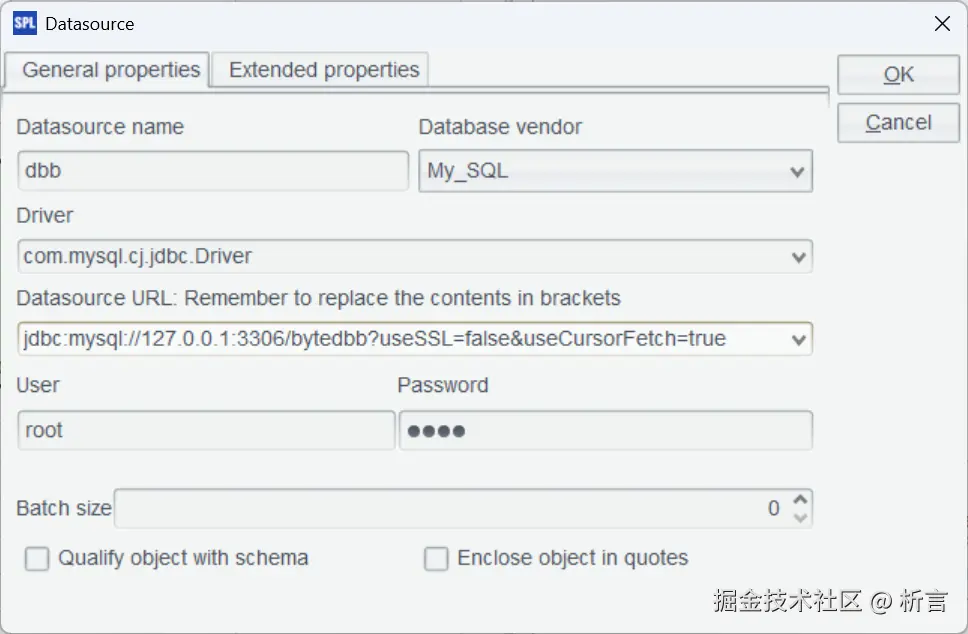This screenshot has width=968, height=634.
Task: Decrease Batch size with down arrow
Action: point(799,517)
